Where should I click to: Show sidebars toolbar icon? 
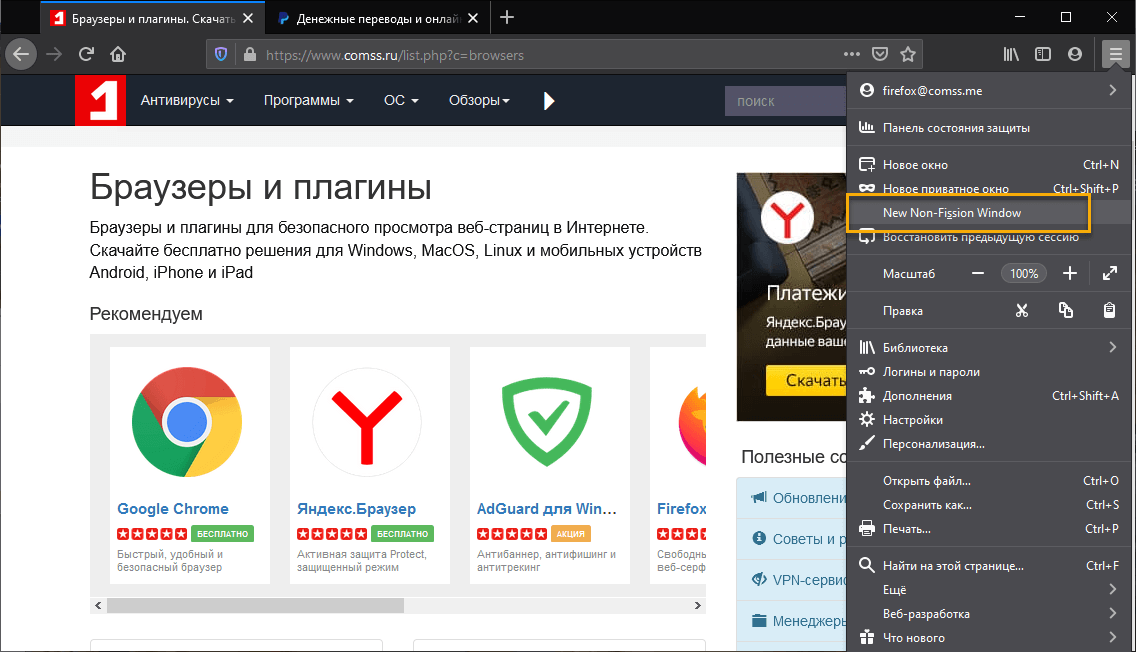pos(1043,54)
